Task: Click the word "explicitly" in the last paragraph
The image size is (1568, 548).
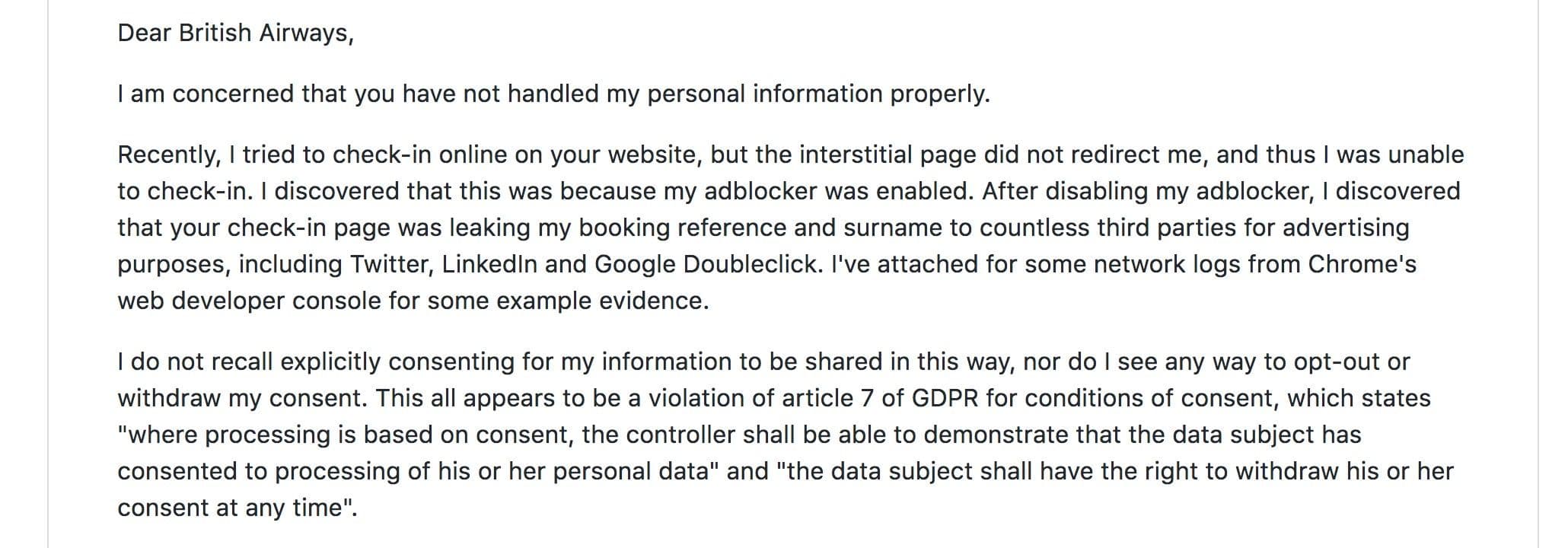Action: point(331,362)
